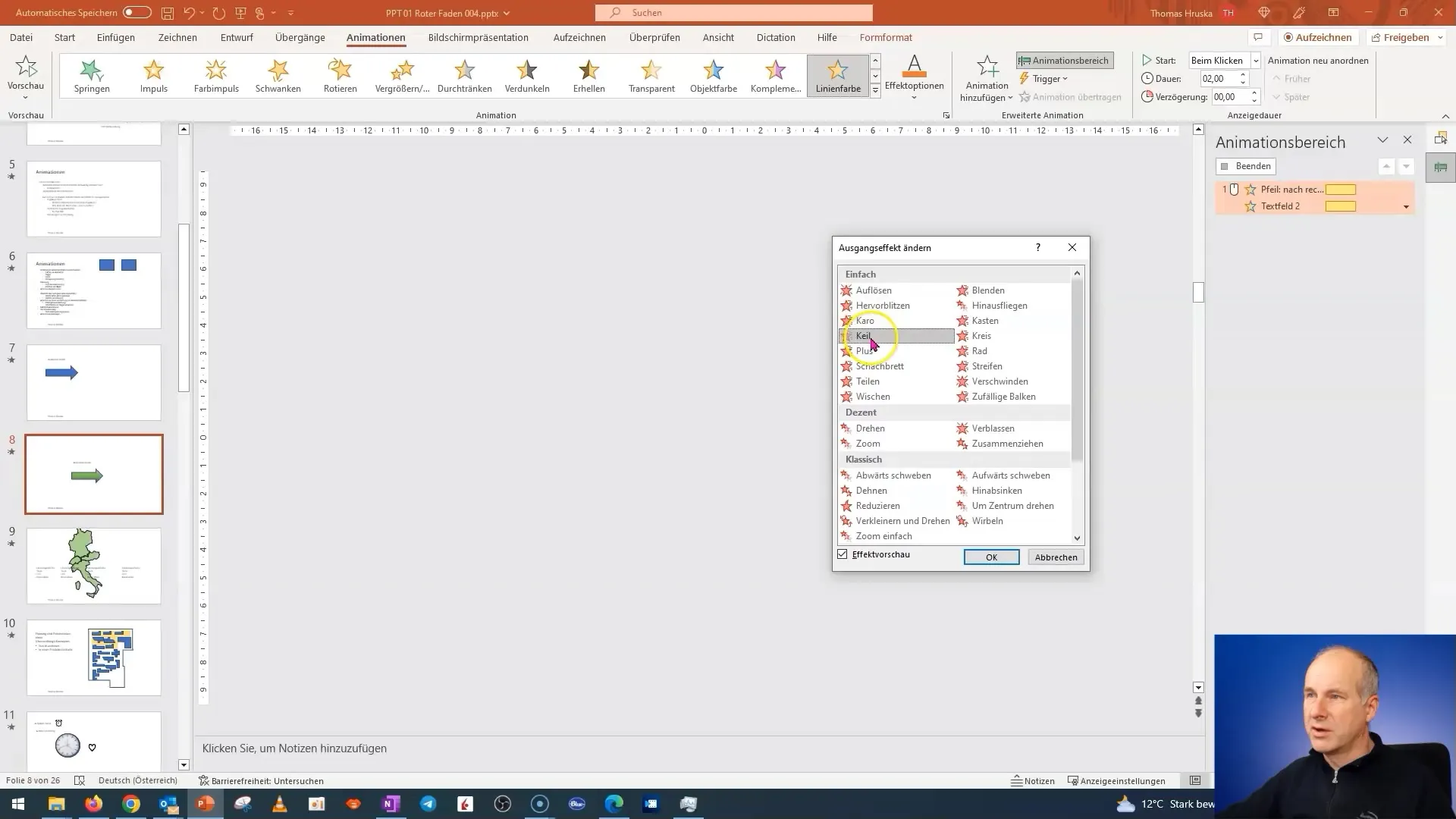Open the Bildschirmpräsentation tab
Screen dimensions: 1456x819
pos(478,37)
